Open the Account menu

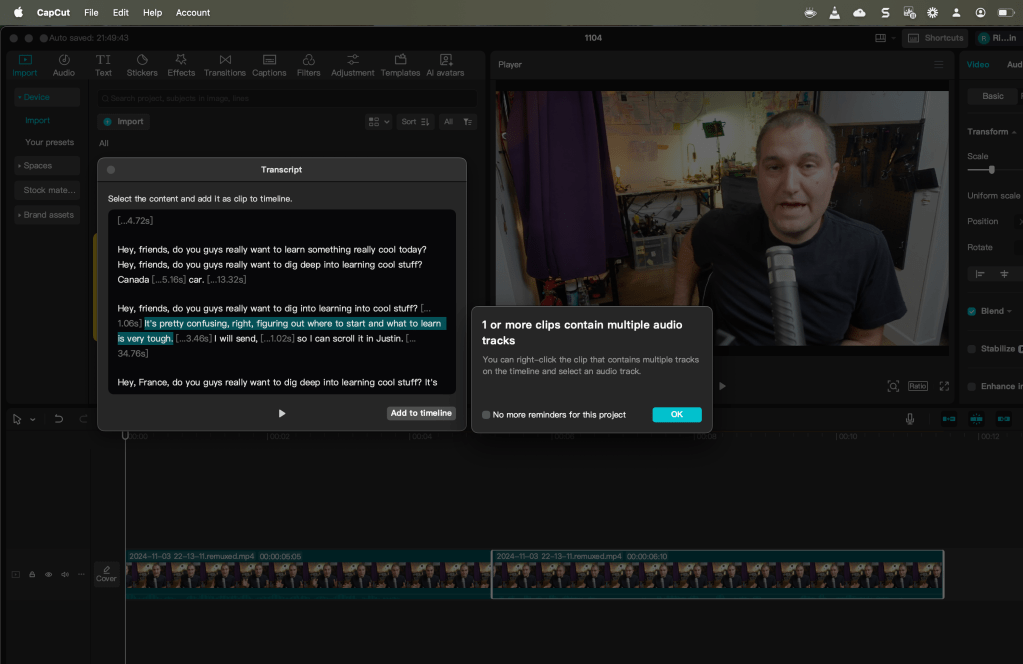(192, 12)
